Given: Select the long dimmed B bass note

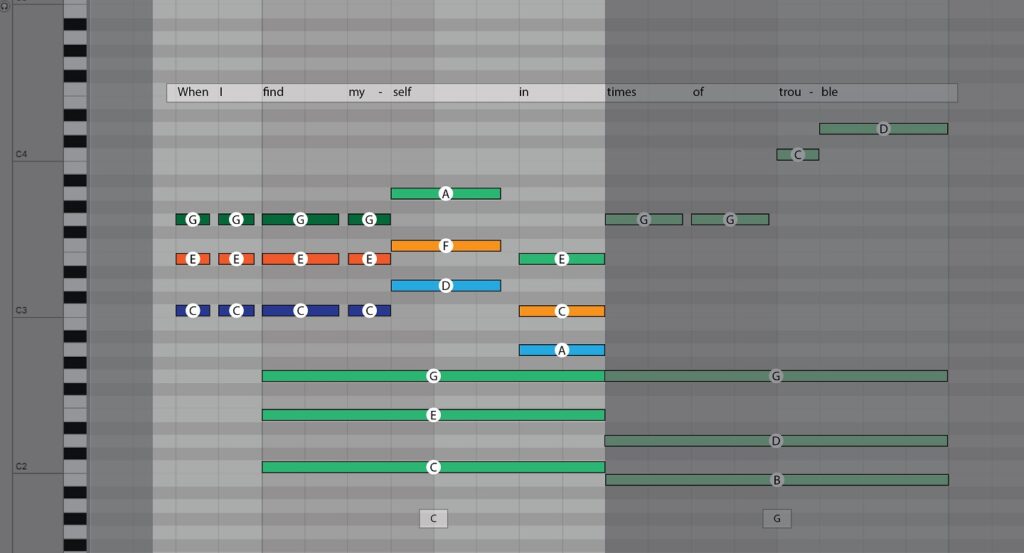Looking at the screenshot, I should pos(776,480).
